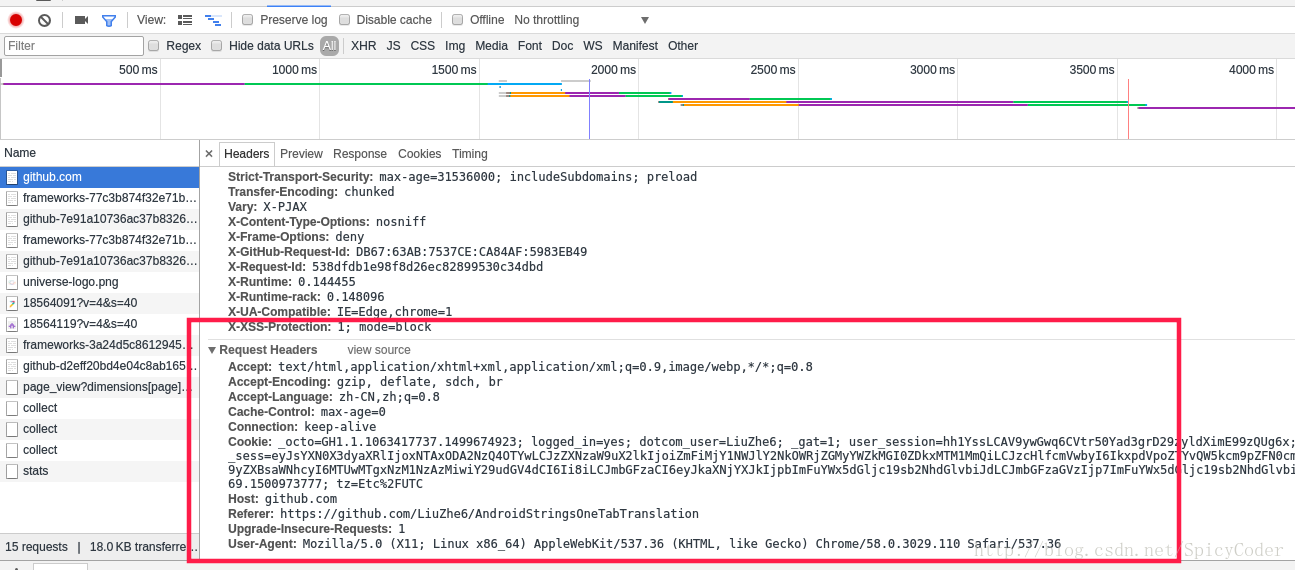Clear the network log
This screenshot has width=1295, height=570.
coord(44,20)
